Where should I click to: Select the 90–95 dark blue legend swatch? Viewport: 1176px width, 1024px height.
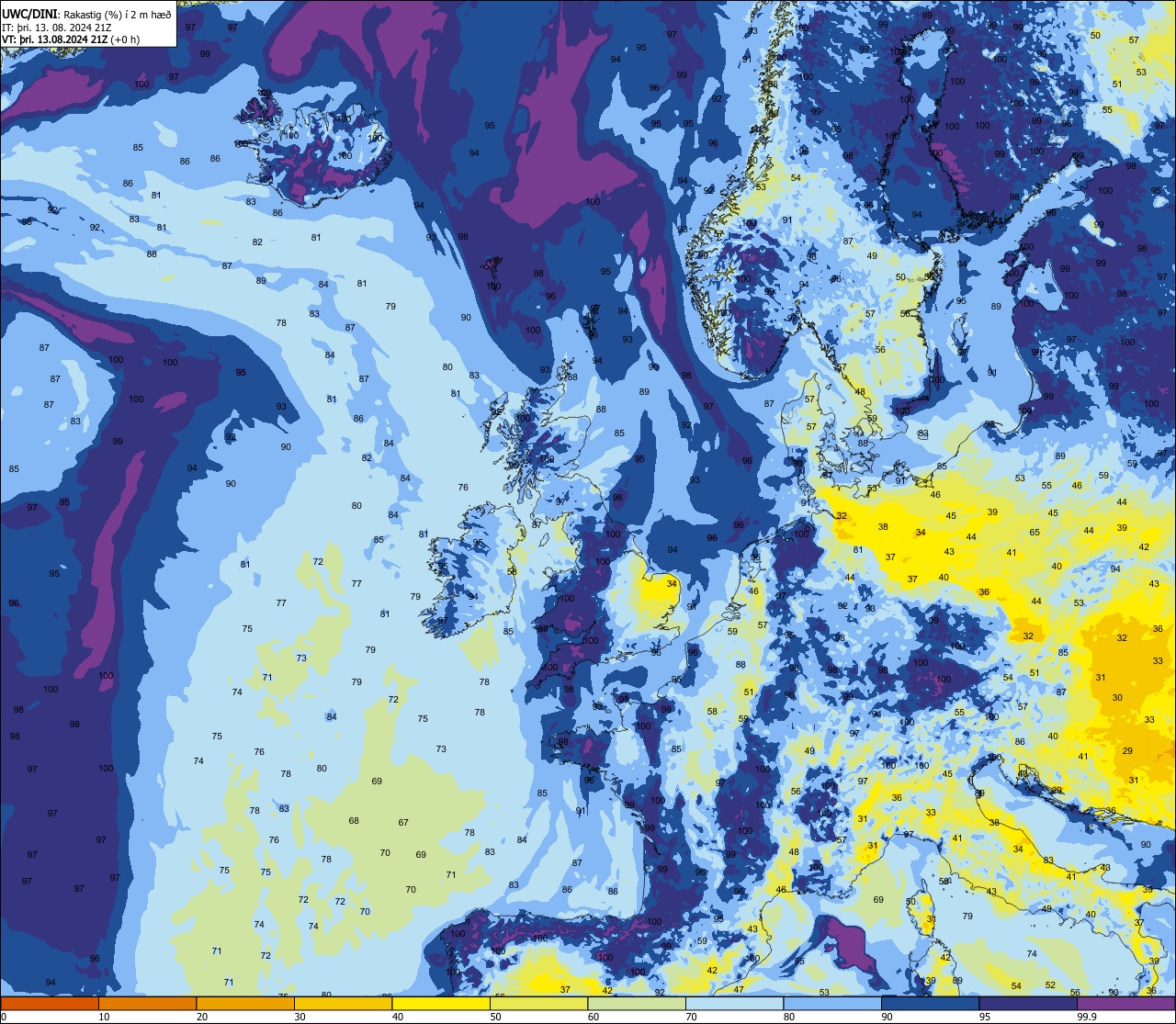[930, 1003]
